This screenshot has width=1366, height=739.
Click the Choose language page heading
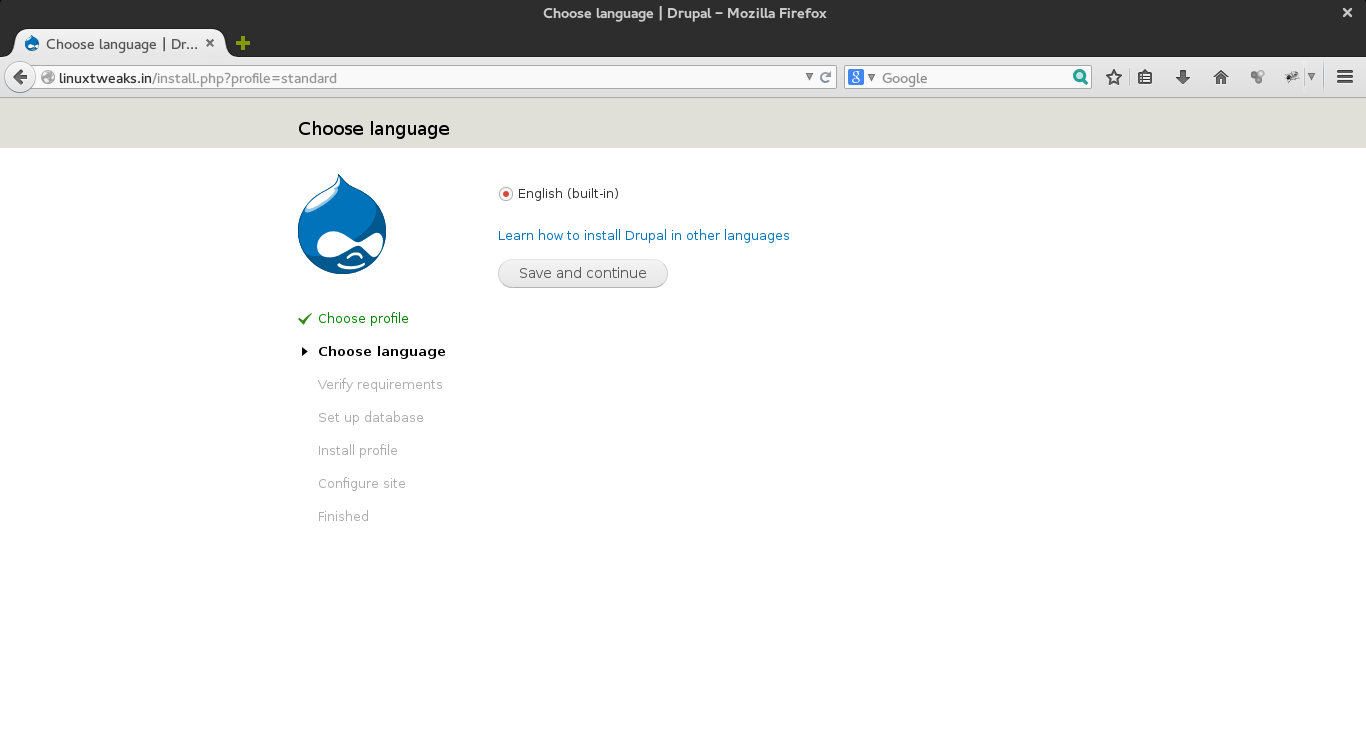(x=374, y=129)
